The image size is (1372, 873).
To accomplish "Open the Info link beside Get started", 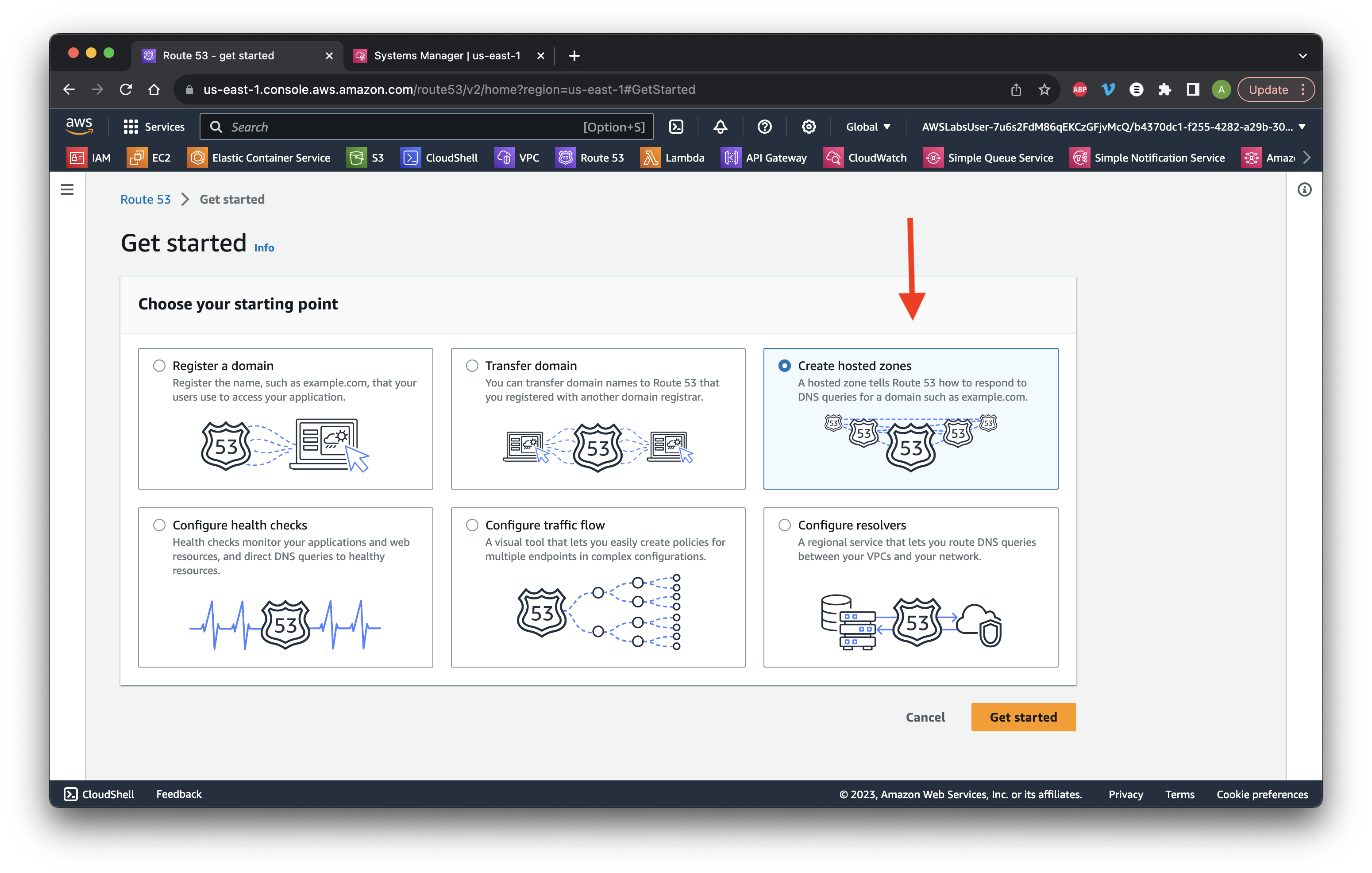I will [264, 247].
